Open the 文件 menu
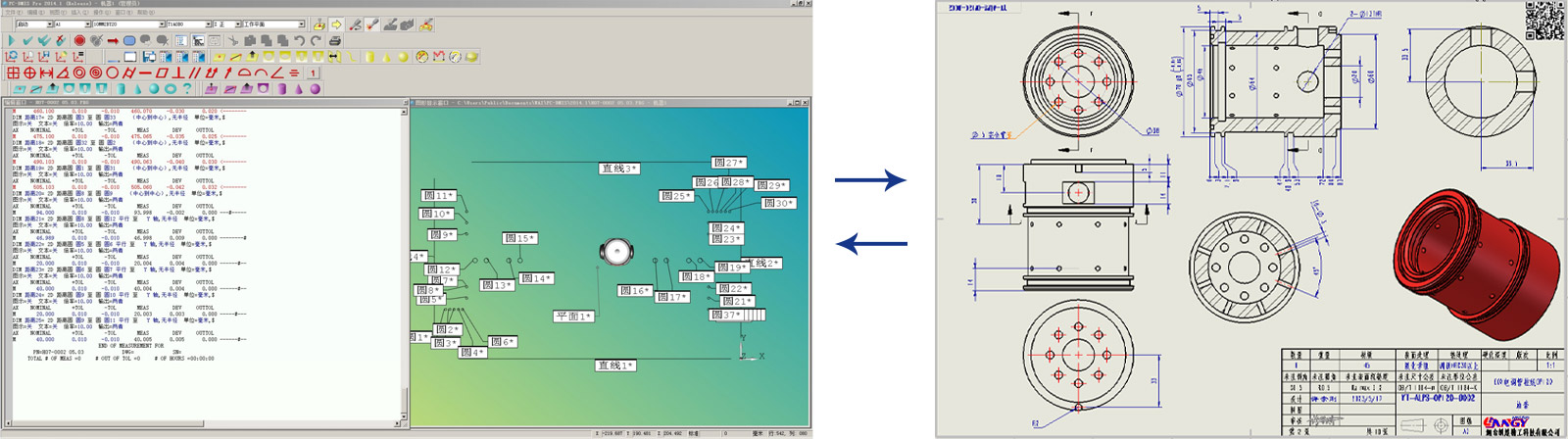 pos(12,13)
